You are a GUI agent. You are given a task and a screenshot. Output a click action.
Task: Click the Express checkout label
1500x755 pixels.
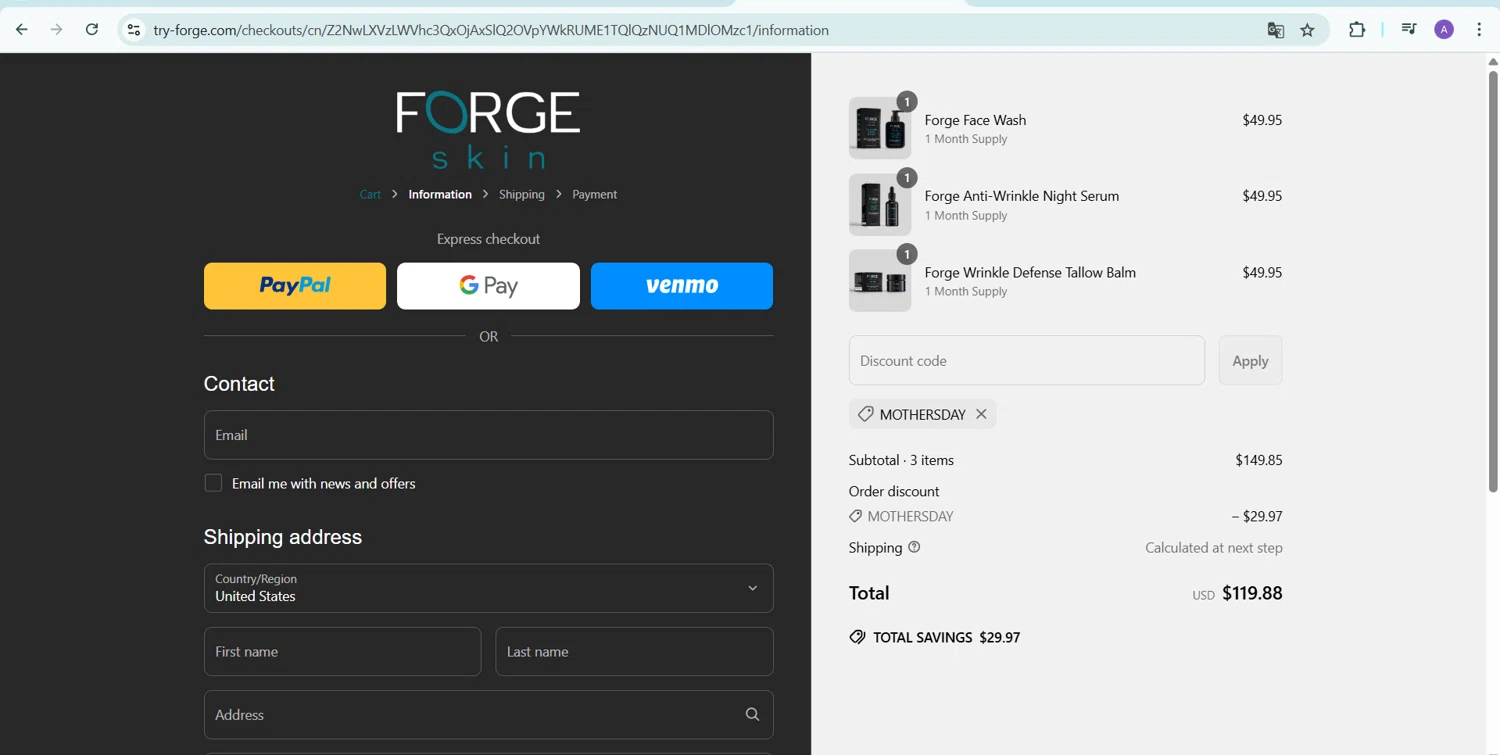tap(488, 239)
